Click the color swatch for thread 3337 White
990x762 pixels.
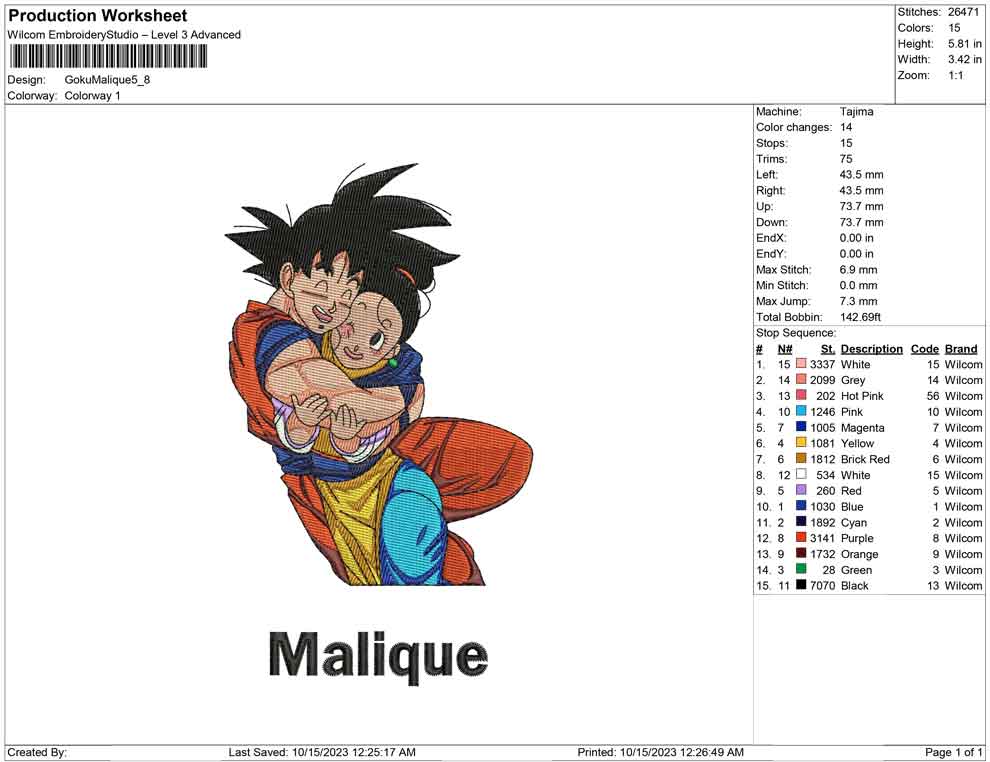801,364
